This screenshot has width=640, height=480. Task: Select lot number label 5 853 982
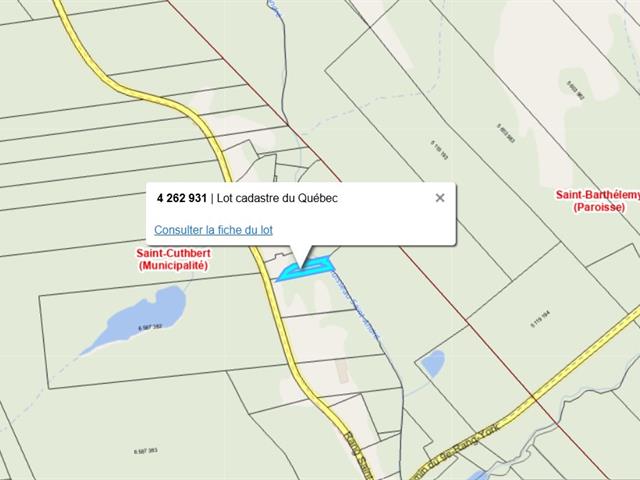[x=576, y=90]
